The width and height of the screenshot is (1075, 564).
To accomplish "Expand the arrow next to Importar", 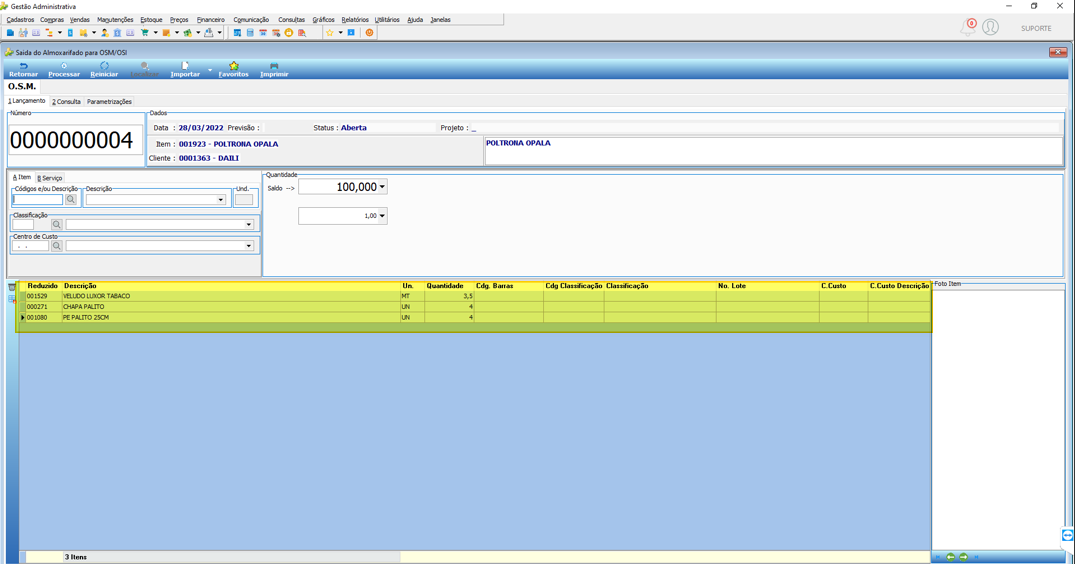I will coord(210,70).
